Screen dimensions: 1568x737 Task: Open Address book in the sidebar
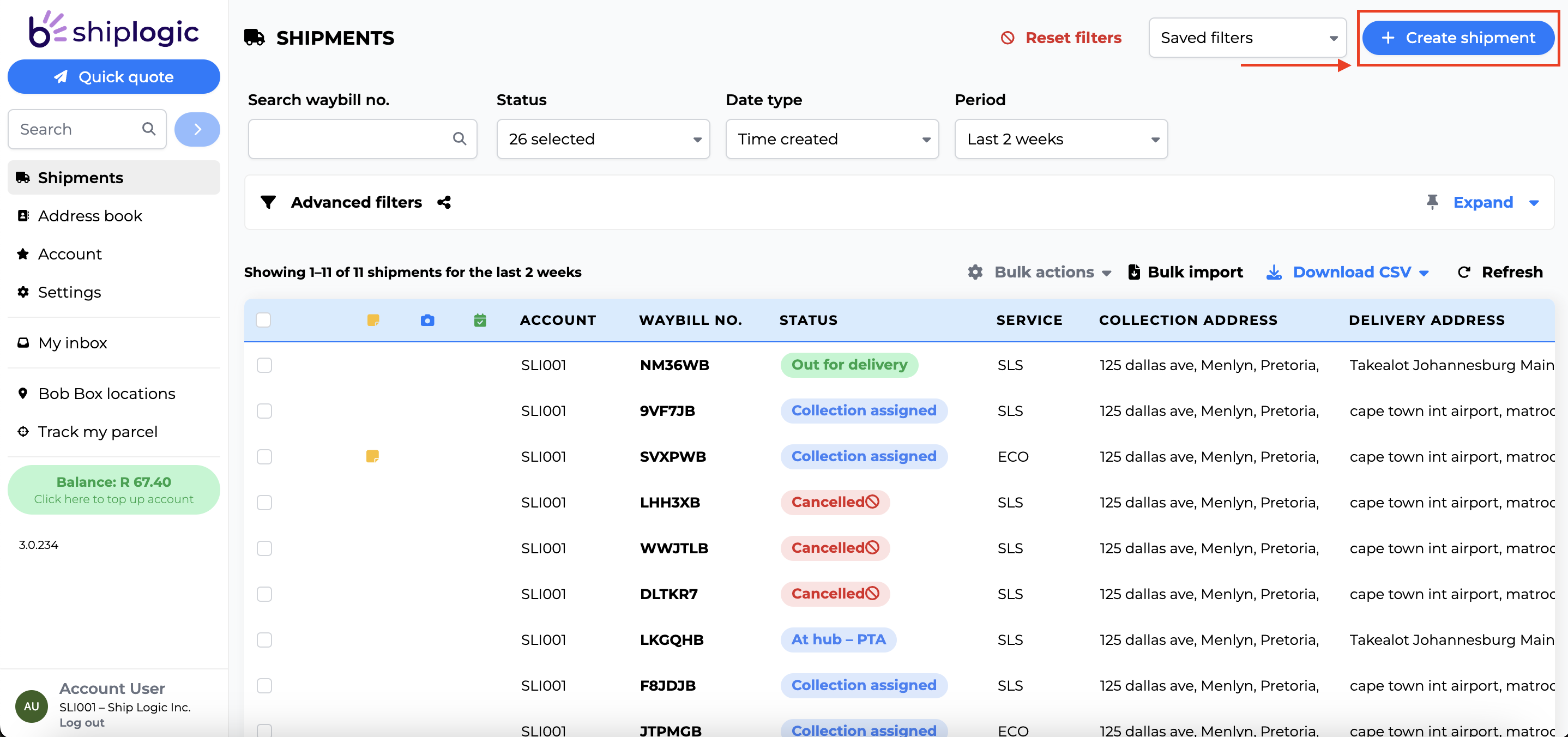(x=114, y=216)
